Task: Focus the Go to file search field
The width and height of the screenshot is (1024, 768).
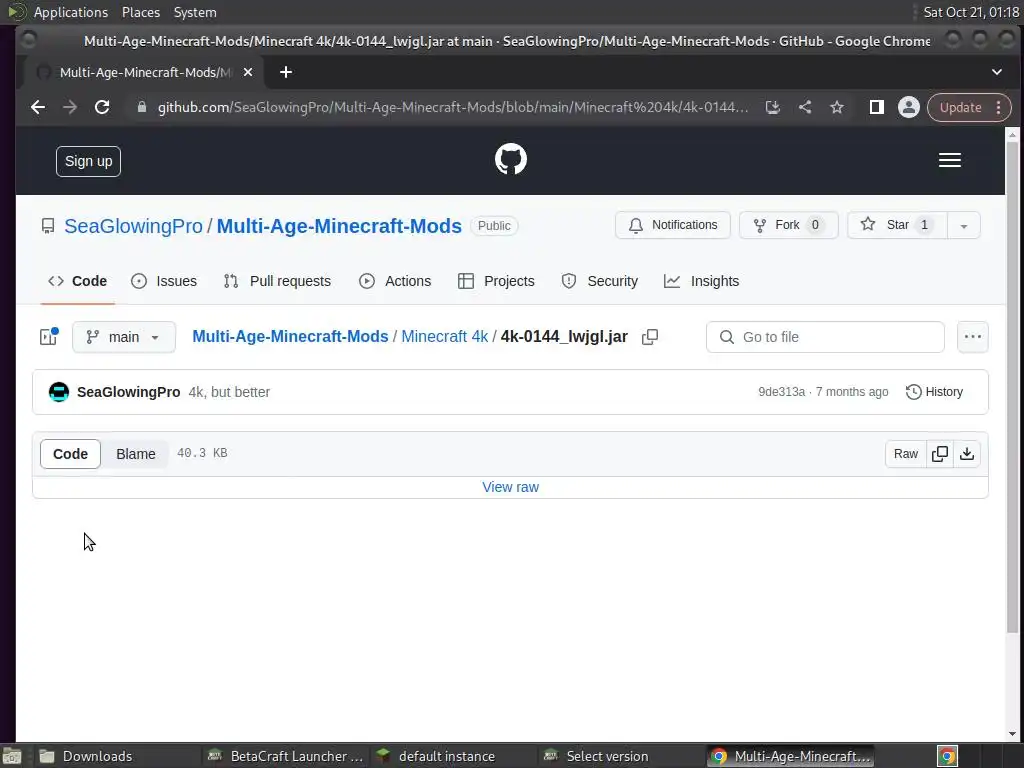Action: (825, 337)
